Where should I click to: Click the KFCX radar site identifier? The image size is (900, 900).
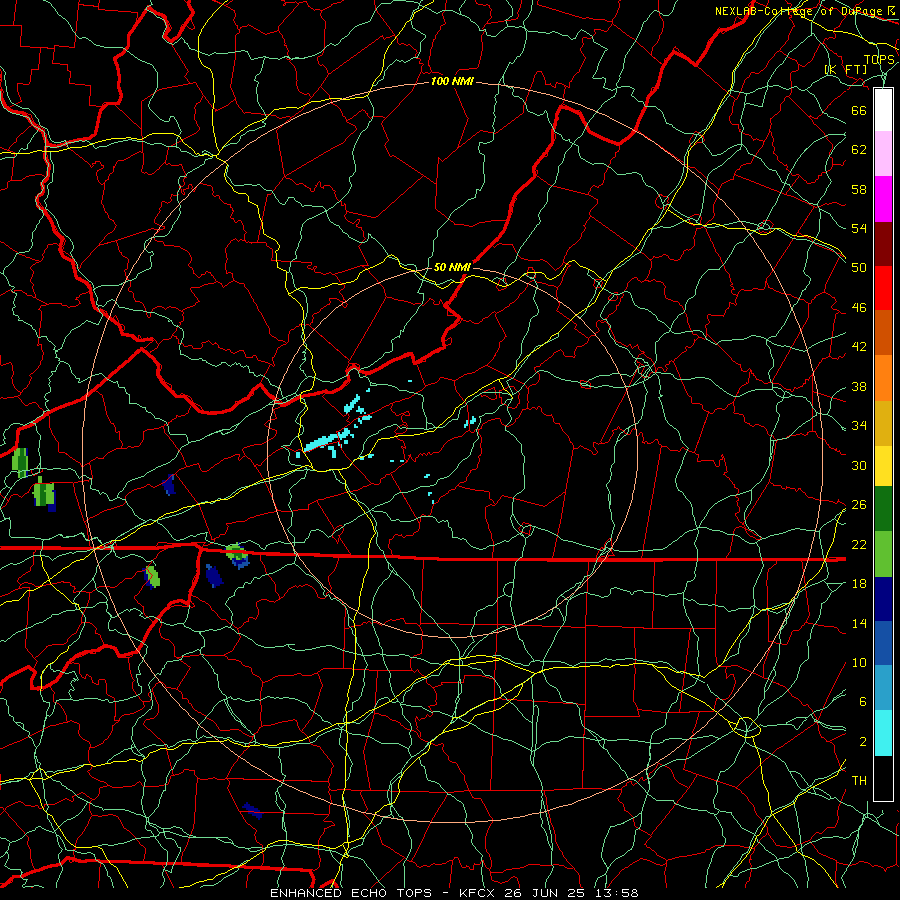coord(479,893)
